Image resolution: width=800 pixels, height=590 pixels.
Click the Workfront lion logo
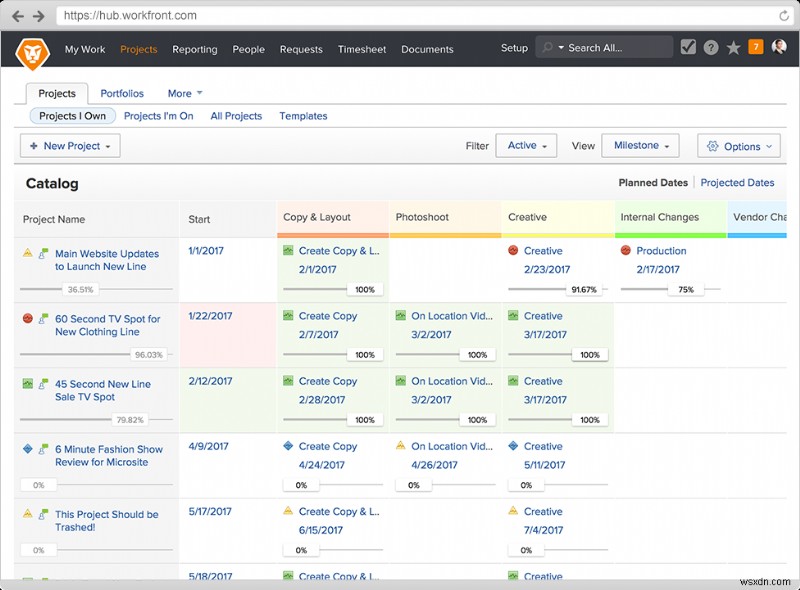click(33, 50)
